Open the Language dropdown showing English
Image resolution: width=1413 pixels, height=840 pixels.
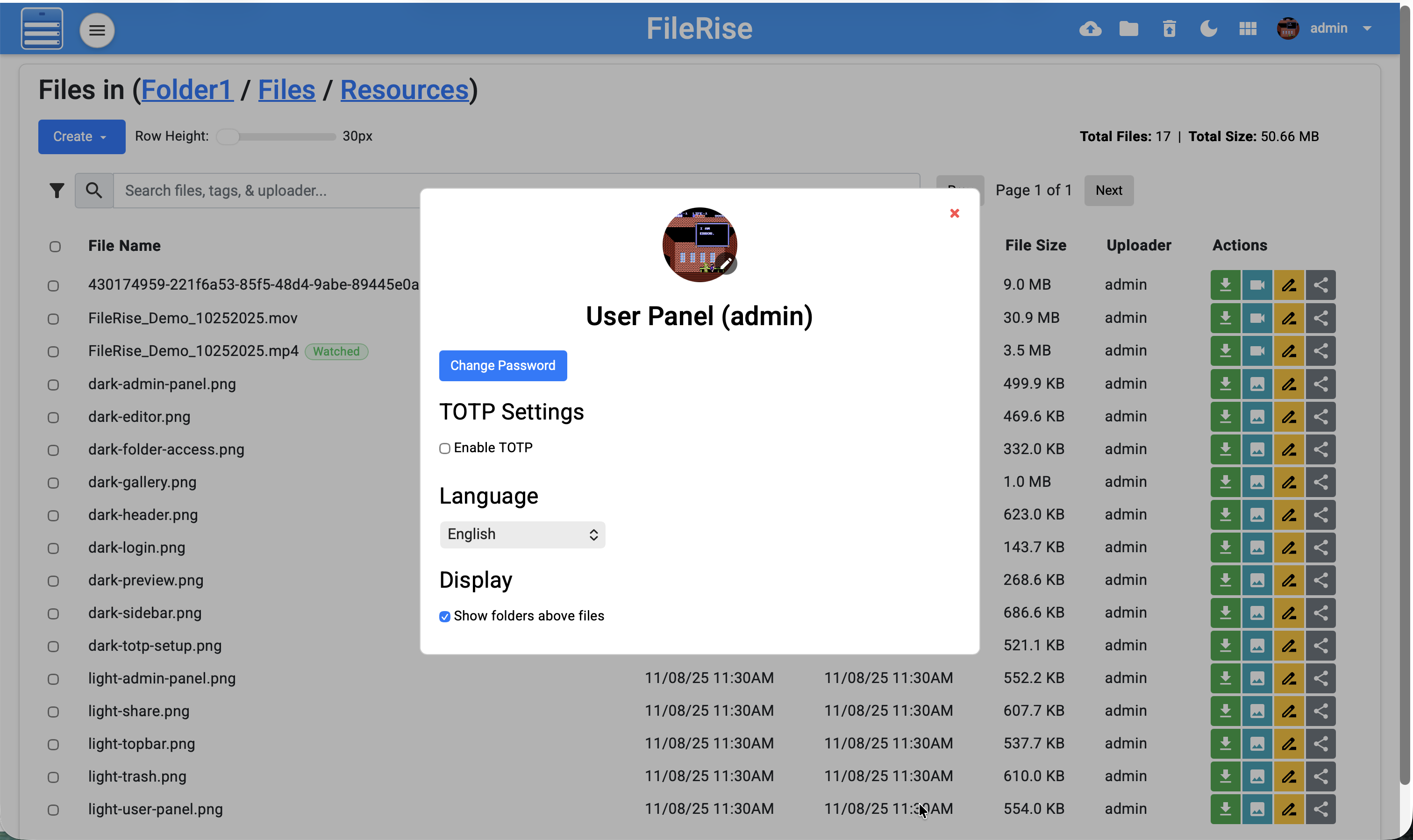(522, 535)
